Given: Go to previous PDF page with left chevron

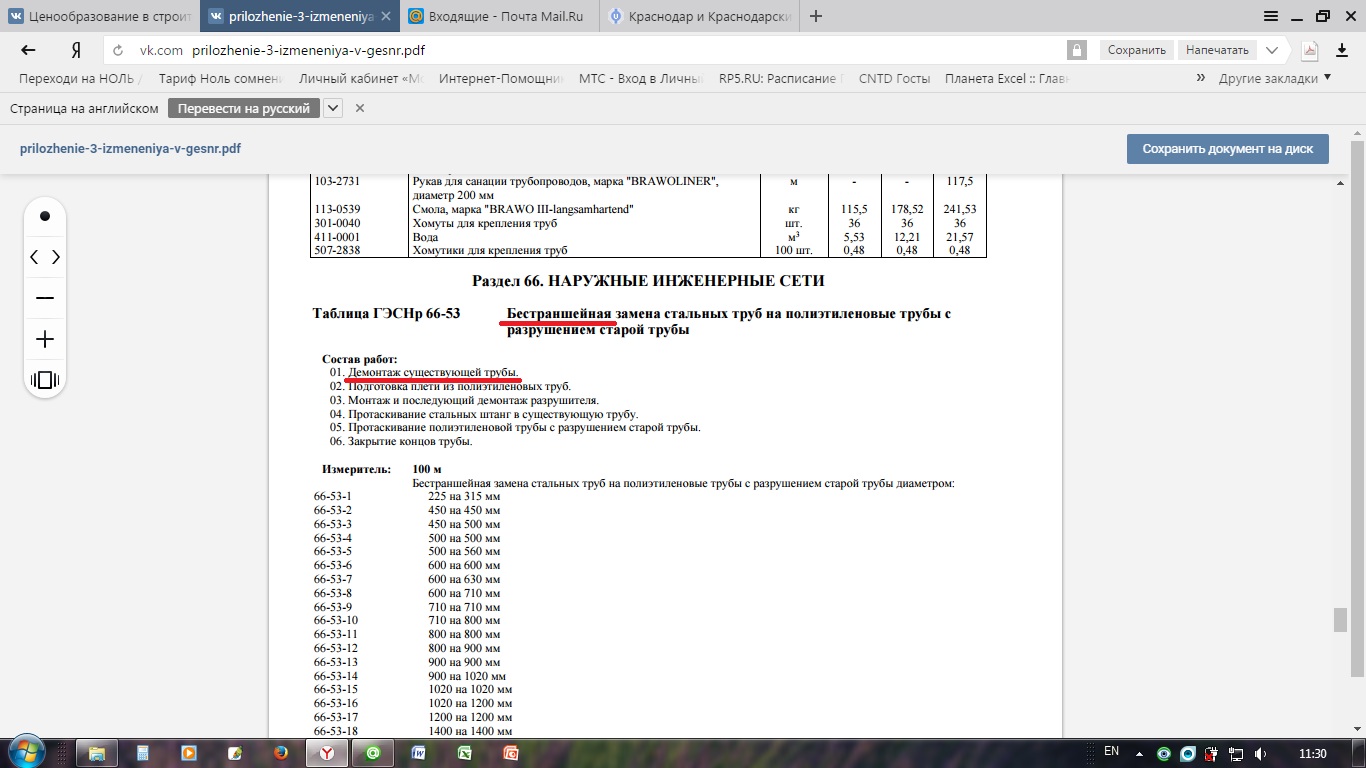Looking at the screenshot, I should (34, 257).
